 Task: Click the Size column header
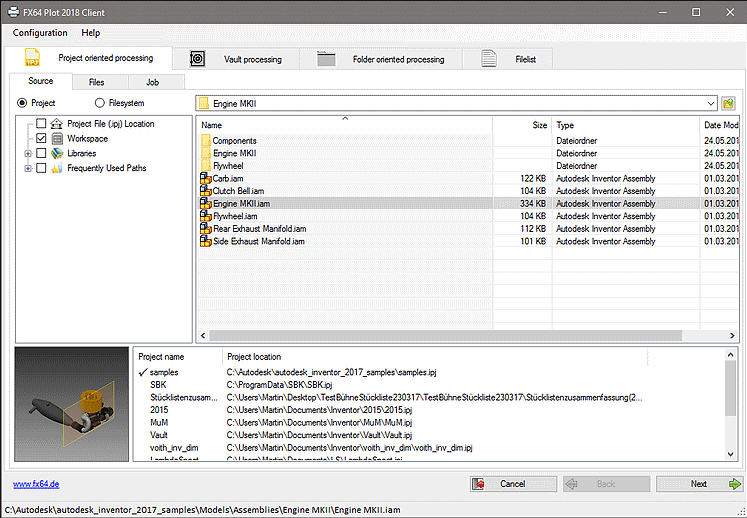[x=522, y=125]
